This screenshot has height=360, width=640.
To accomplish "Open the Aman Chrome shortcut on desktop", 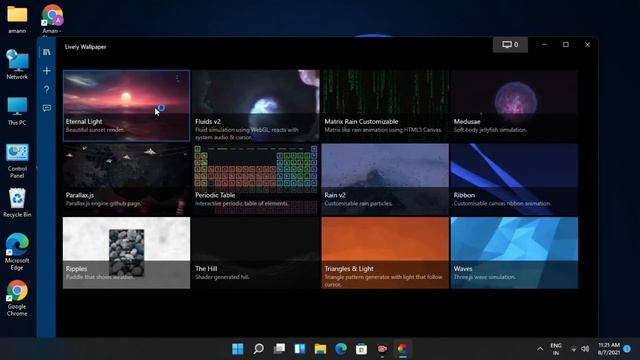I will (x=52, y=20).
